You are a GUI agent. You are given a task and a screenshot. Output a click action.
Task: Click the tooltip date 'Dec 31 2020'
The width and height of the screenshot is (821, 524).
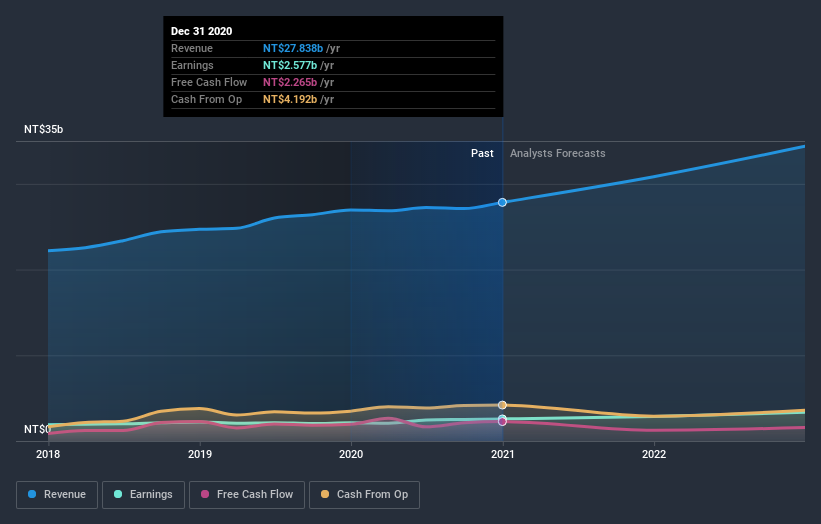[202, 31]
